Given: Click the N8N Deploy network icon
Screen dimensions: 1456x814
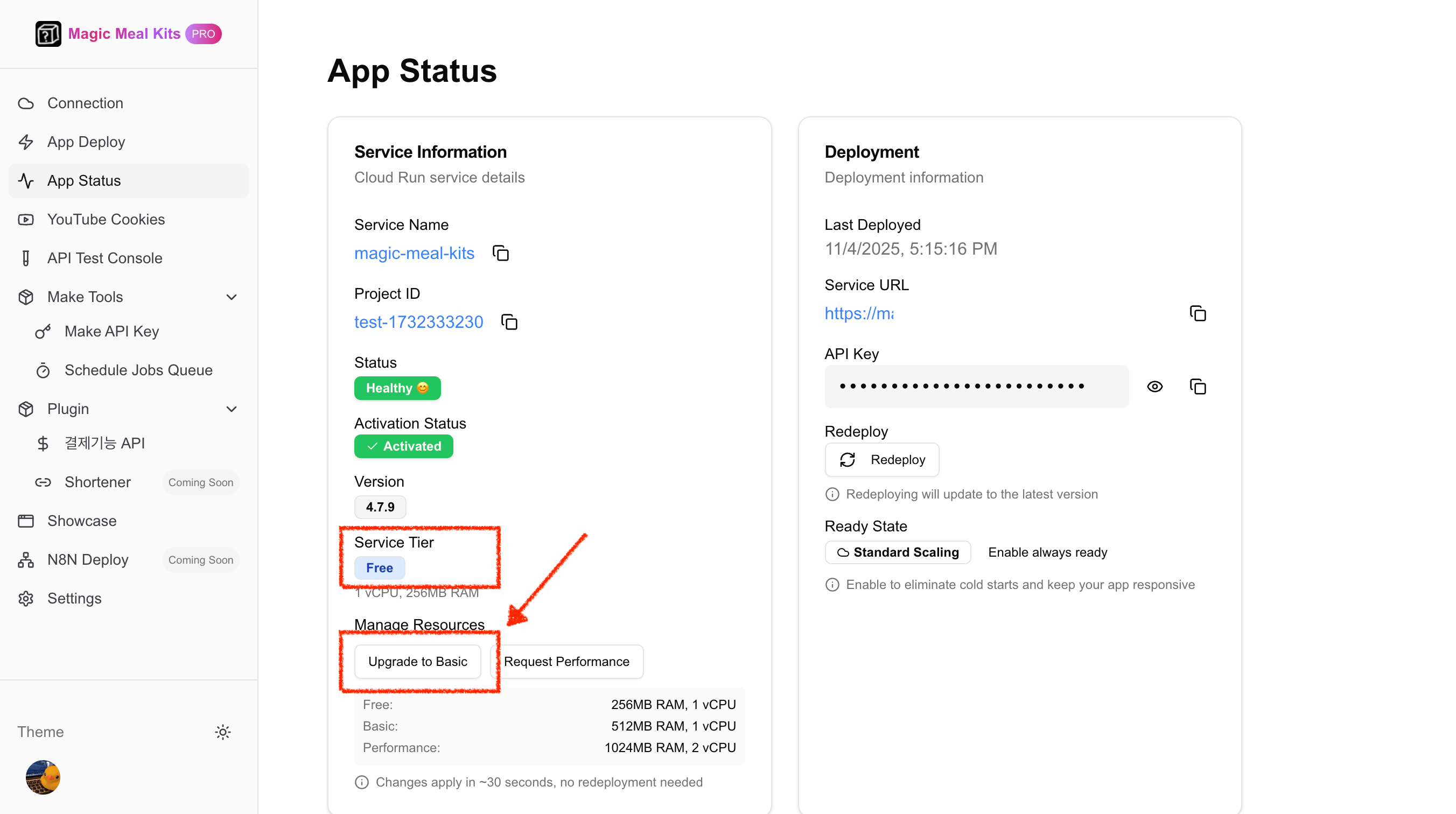Looking at the screenshot, I should (x=26, y=560).
